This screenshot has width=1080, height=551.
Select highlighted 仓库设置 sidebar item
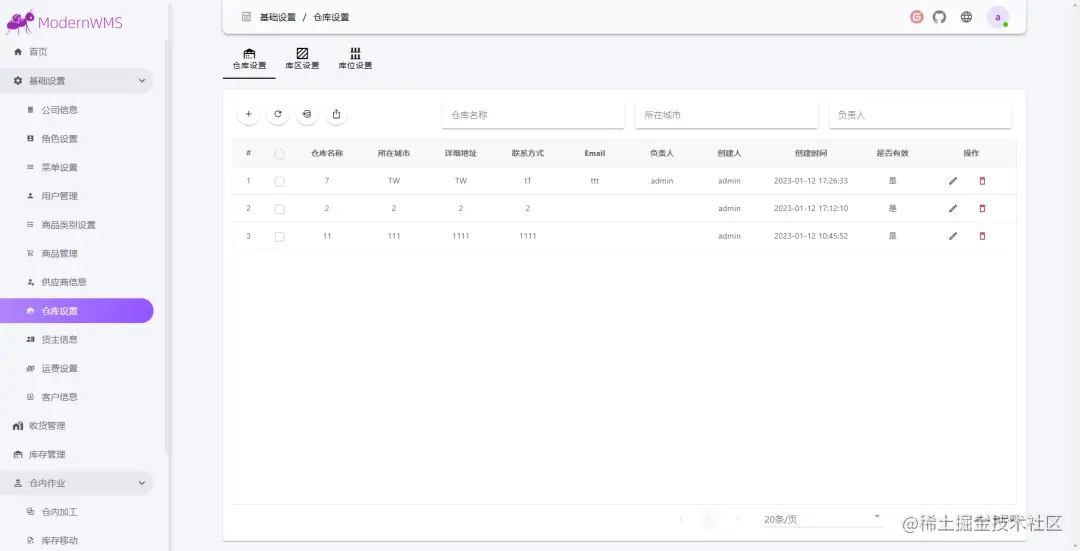pos(76,311)
